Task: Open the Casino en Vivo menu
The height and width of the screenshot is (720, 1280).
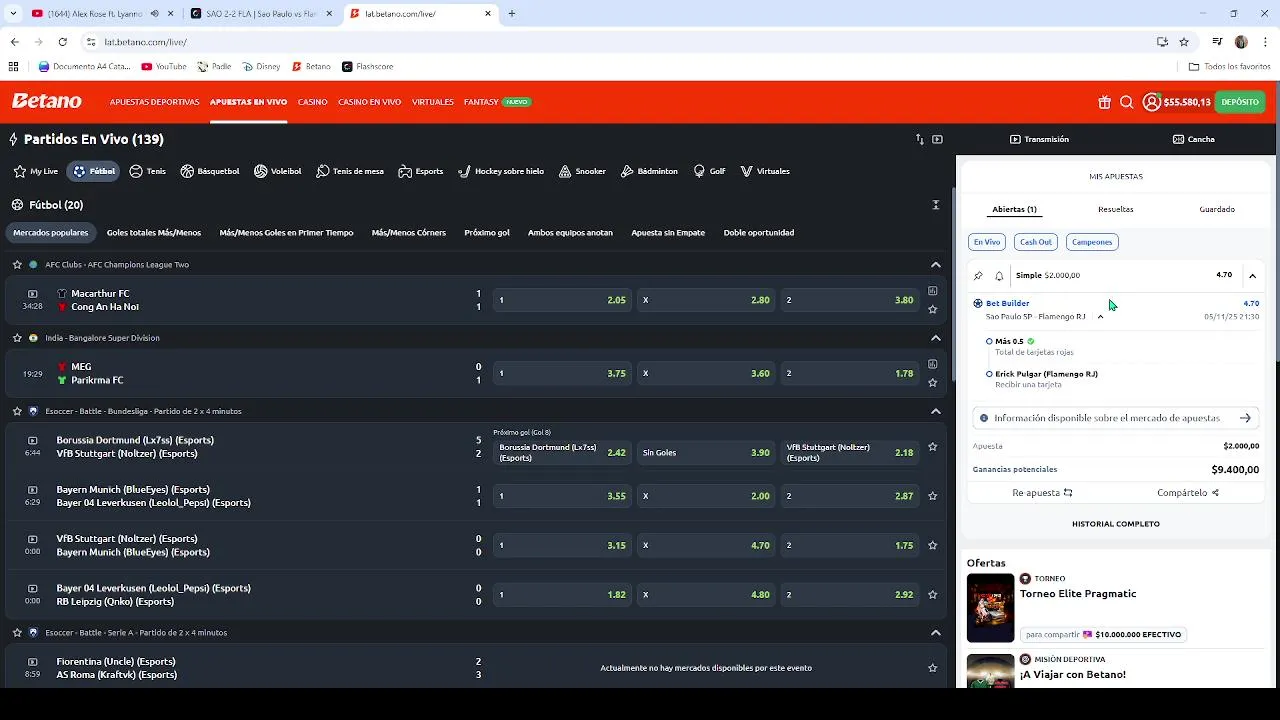Action: (x=369, y=102)
